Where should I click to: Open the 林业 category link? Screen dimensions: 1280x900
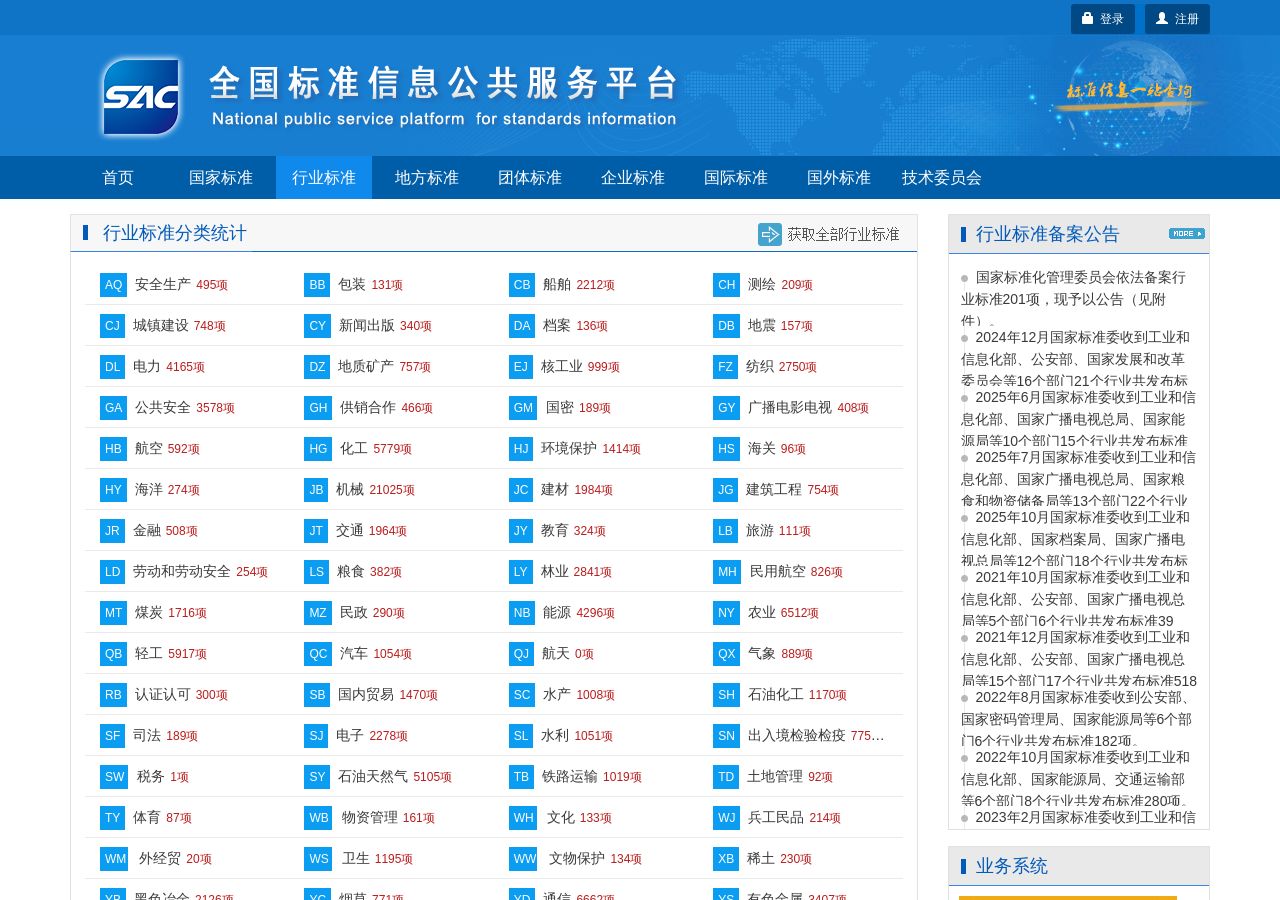click(555, 572)
